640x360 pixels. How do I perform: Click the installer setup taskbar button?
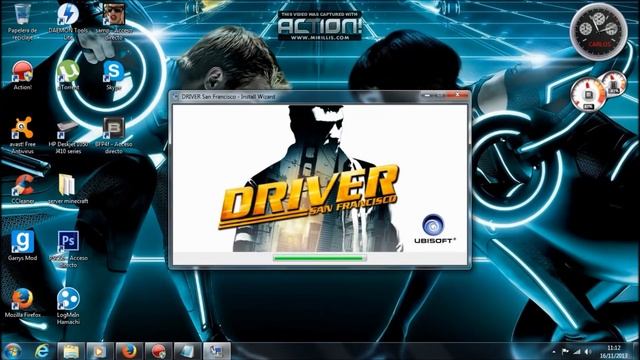tap(217, 351)
